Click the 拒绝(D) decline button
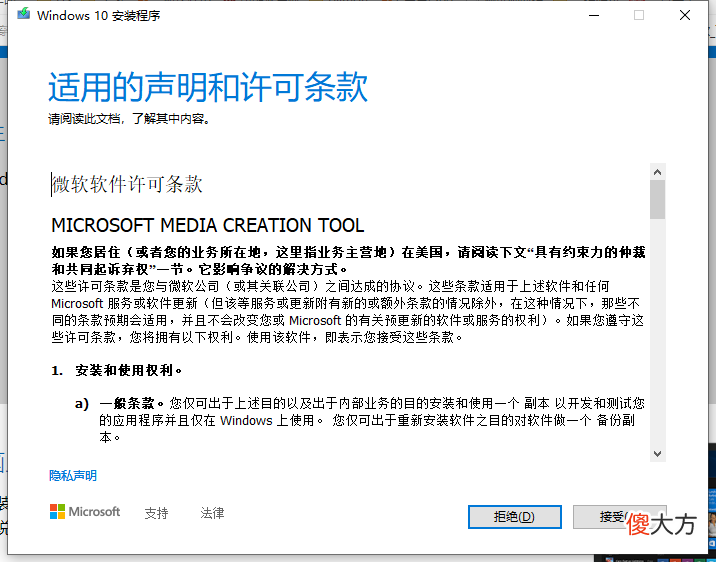Image resolution: width=716 pixels, height=562 pixels. click(x=515, y=517)
